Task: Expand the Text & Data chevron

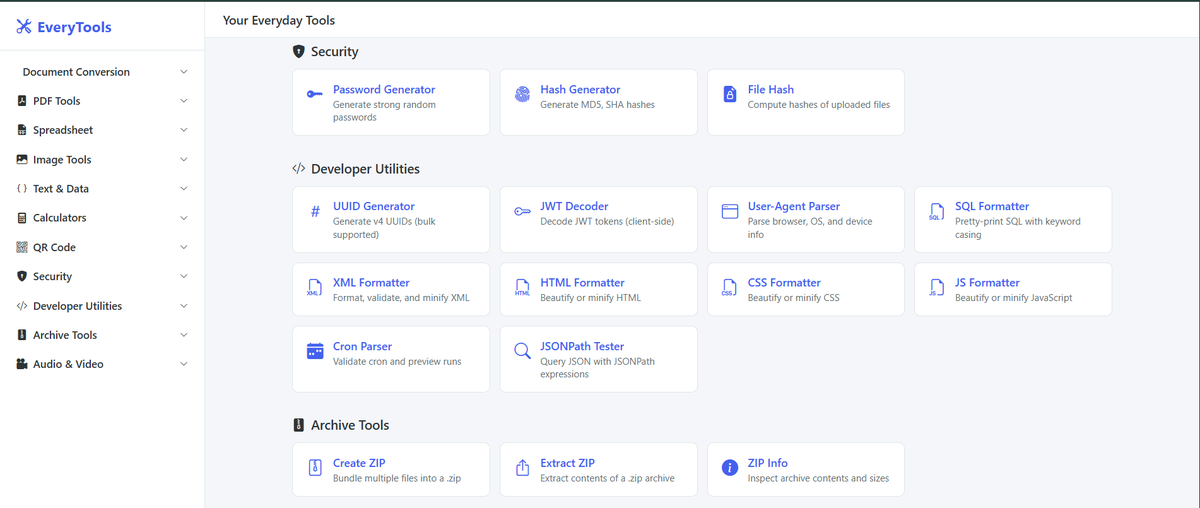Action: coord(184,188)
